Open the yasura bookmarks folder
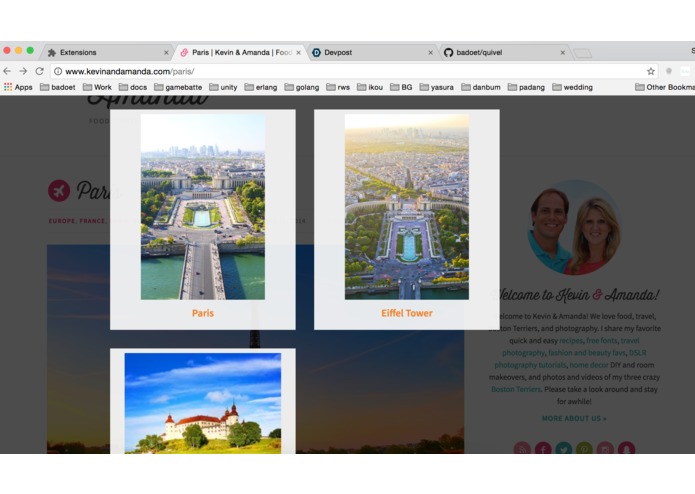695x494 pixels. coord(437,87)
